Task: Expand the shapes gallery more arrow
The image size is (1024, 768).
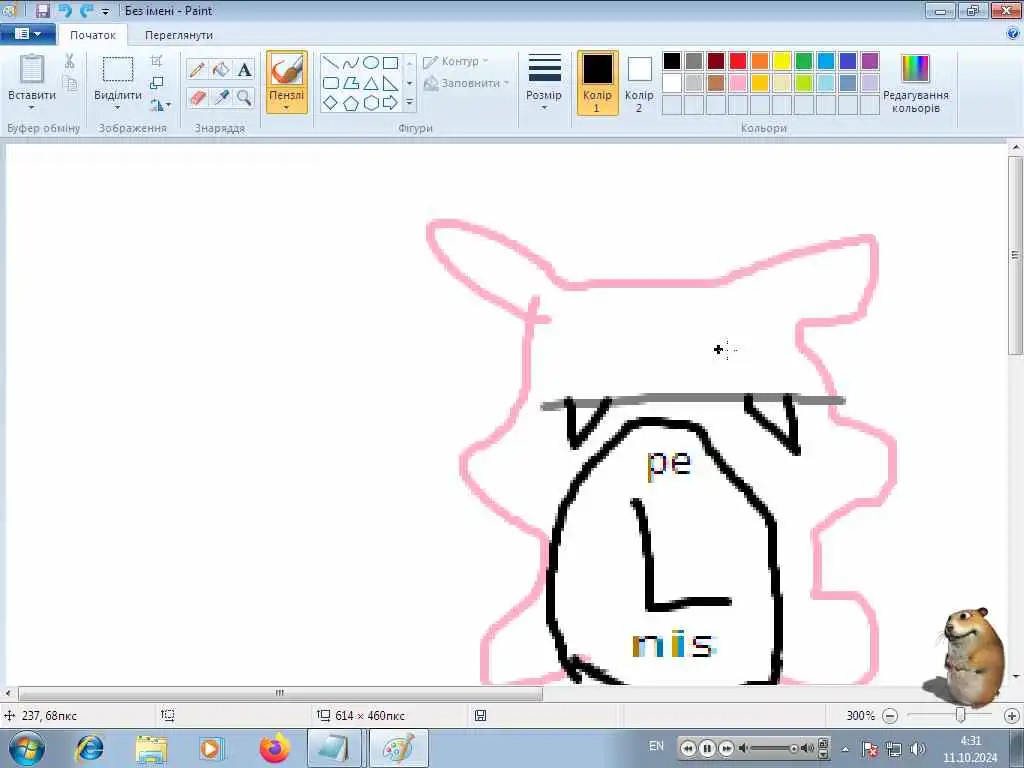Action: pos(409,103)
